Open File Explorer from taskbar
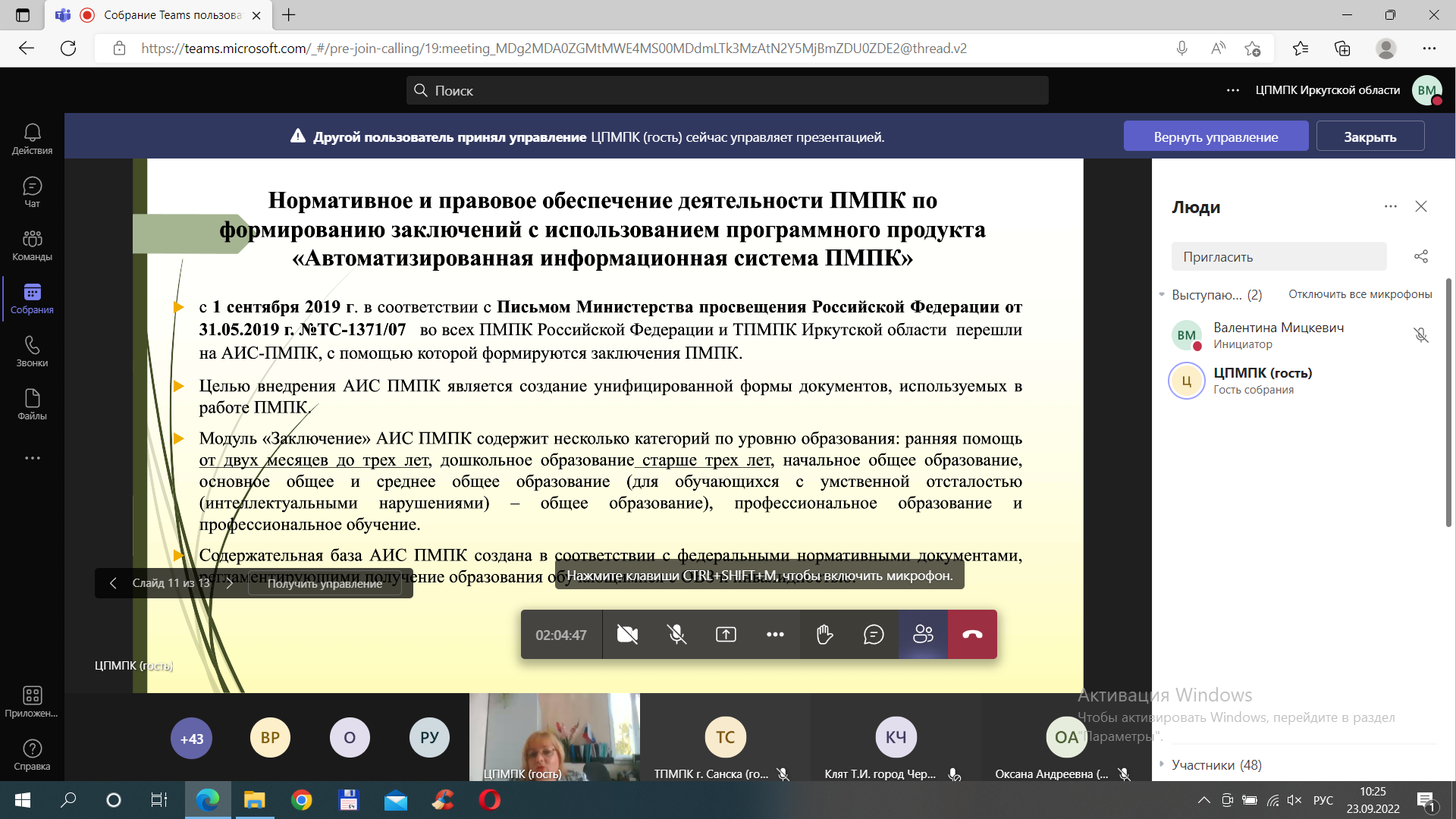The width and height of the screenshot is (1456, 819). 254,800
